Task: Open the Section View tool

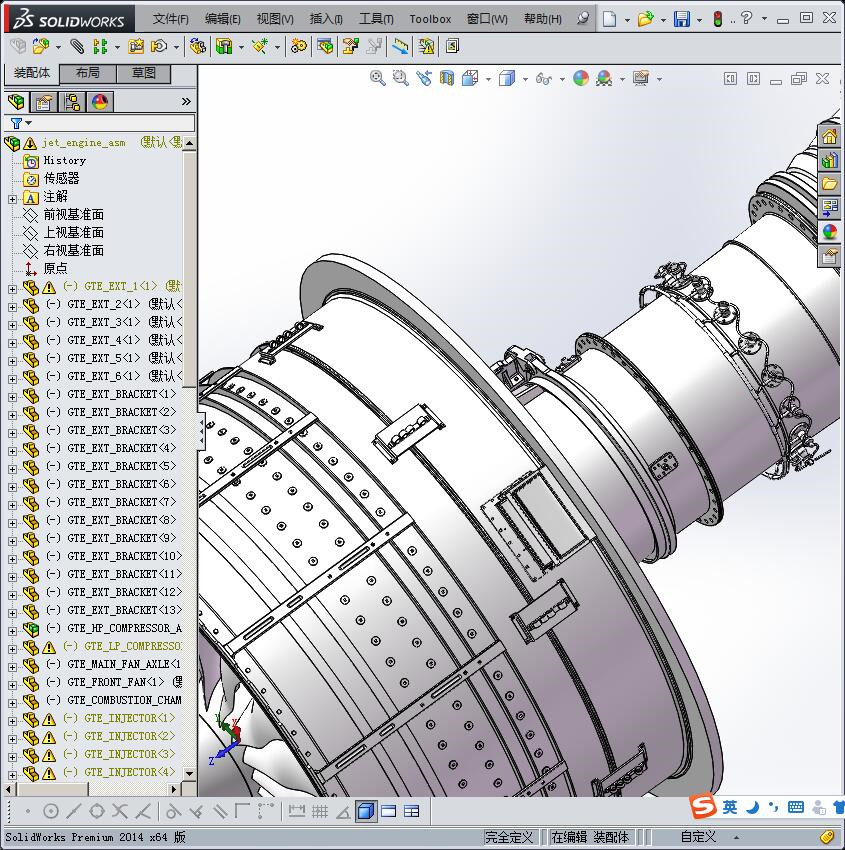Action: [446, 78]
